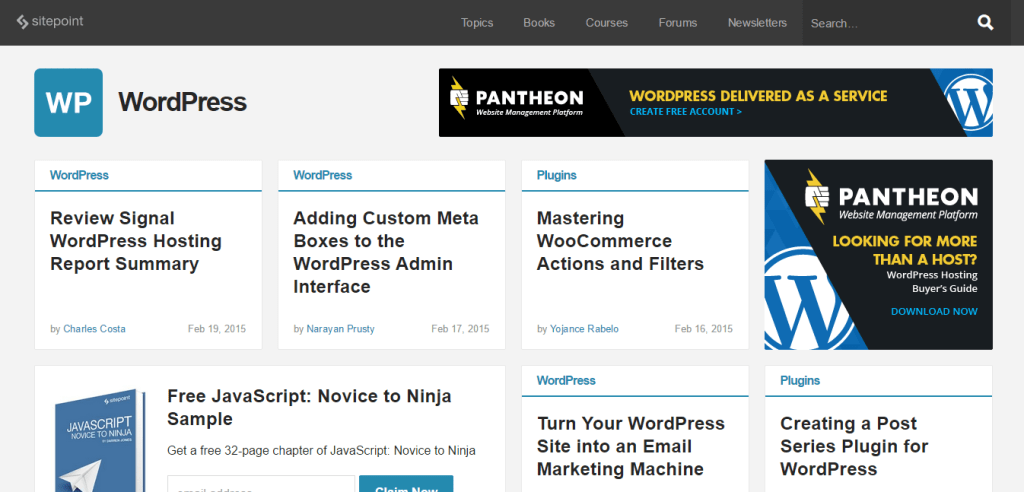The height and width of the screenshot is (492, 1024).
Task: Open Turn Your WordPress Site article
Action: click(630, 446)
